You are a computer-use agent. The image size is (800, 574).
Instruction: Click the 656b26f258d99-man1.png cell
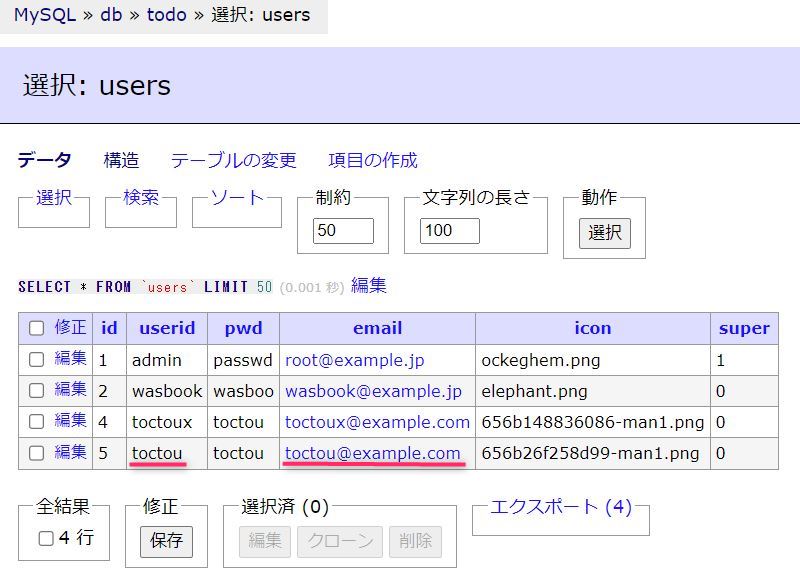[593, 454]
